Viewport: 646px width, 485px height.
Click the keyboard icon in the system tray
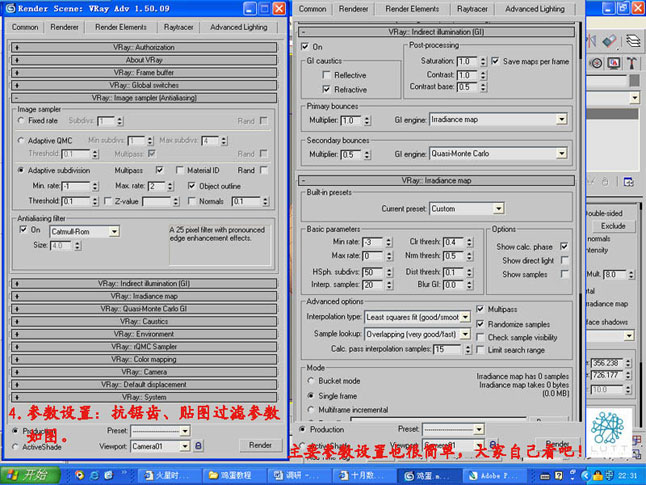click(545, 476)
